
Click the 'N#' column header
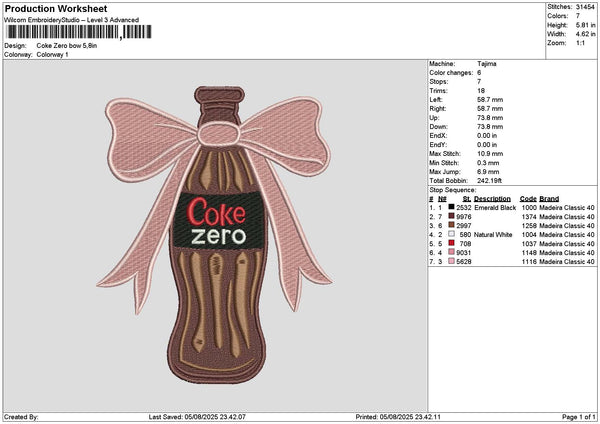[442, 199]
